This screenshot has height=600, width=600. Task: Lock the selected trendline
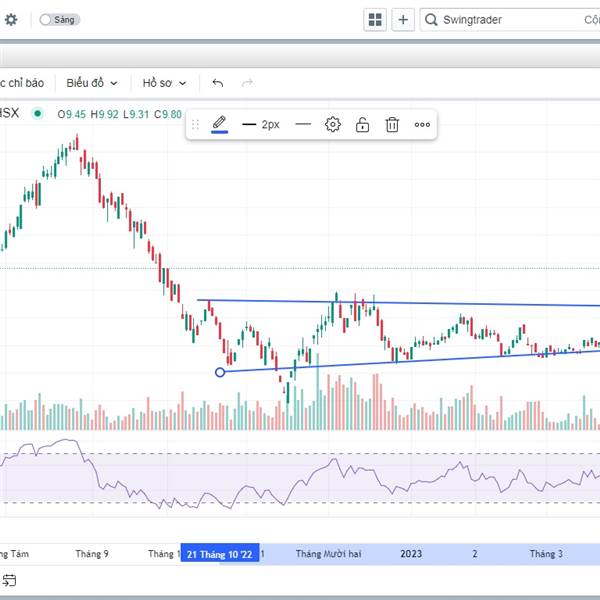[x=362, y=124]
